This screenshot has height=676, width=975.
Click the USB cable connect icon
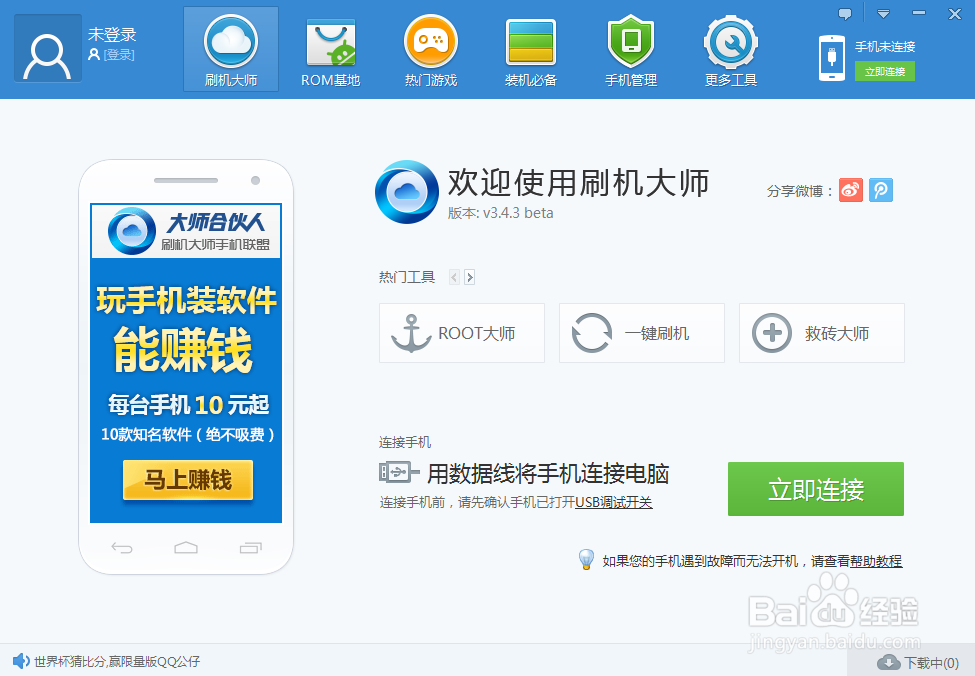[x=399, y=473]
